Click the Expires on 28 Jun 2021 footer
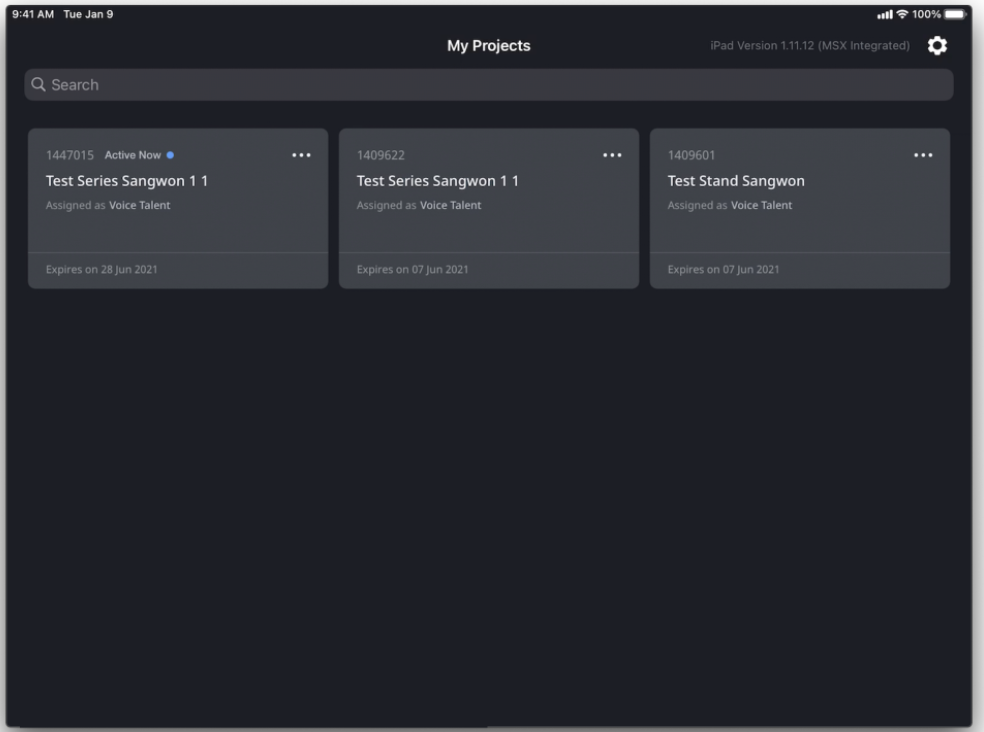The height and width of the screenshot is (732, 984). point(101,270)
